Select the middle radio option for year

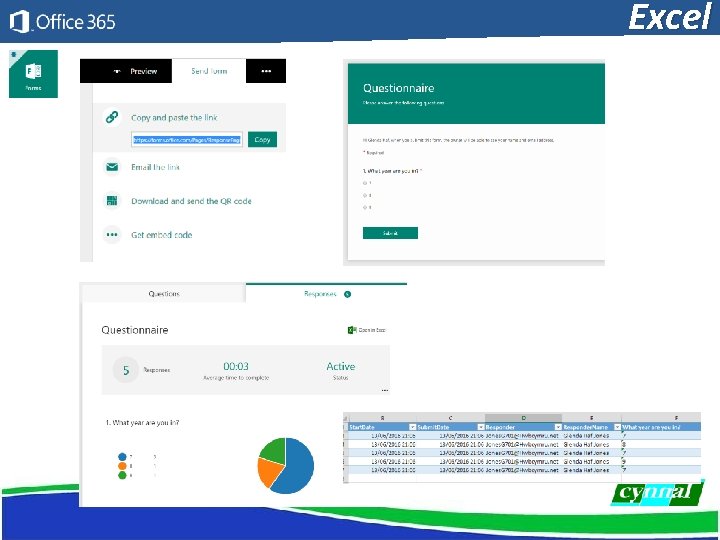[x=365, y=195]
